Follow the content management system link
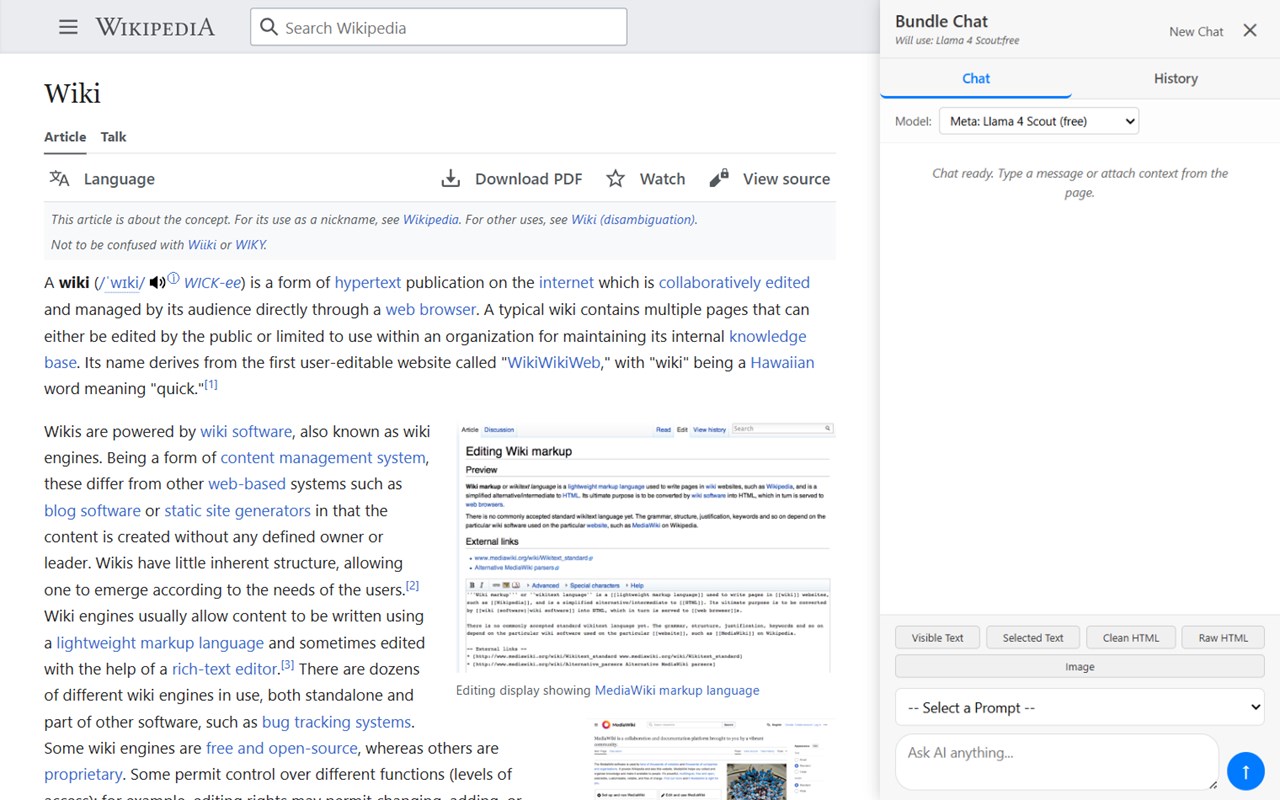 (323, 457)
